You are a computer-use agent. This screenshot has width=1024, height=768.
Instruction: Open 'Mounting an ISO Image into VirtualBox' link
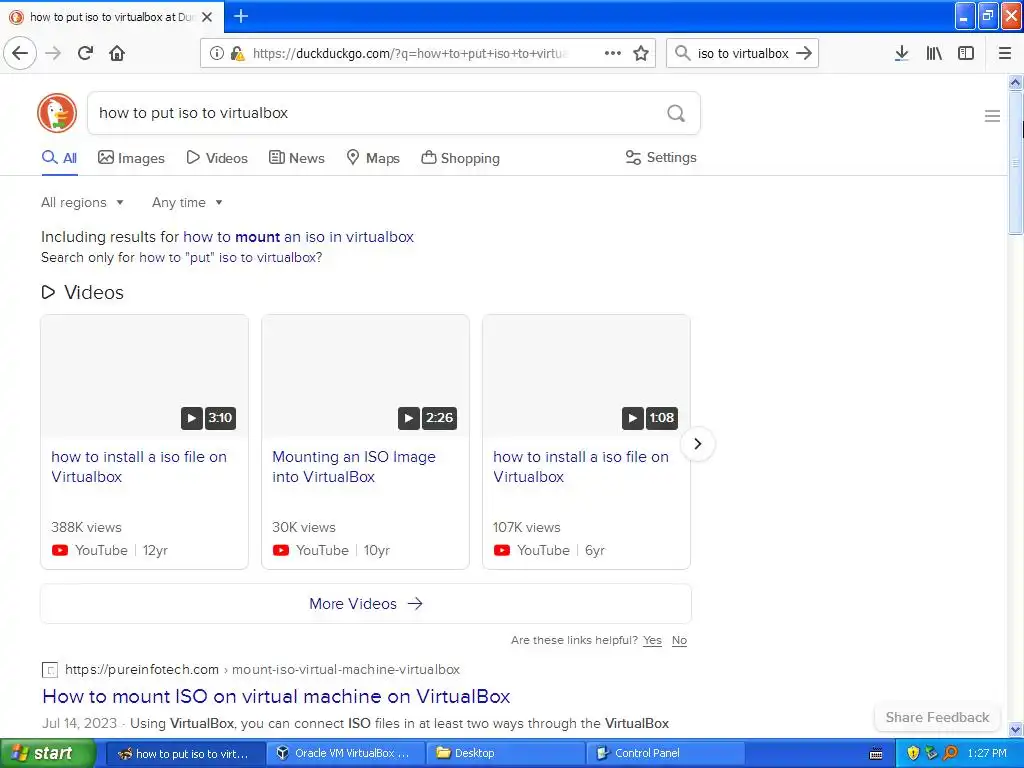354,467
